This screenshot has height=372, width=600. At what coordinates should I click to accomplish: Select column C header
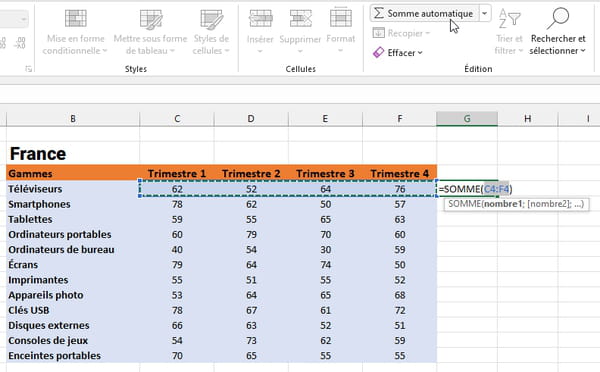click(177, 119)
